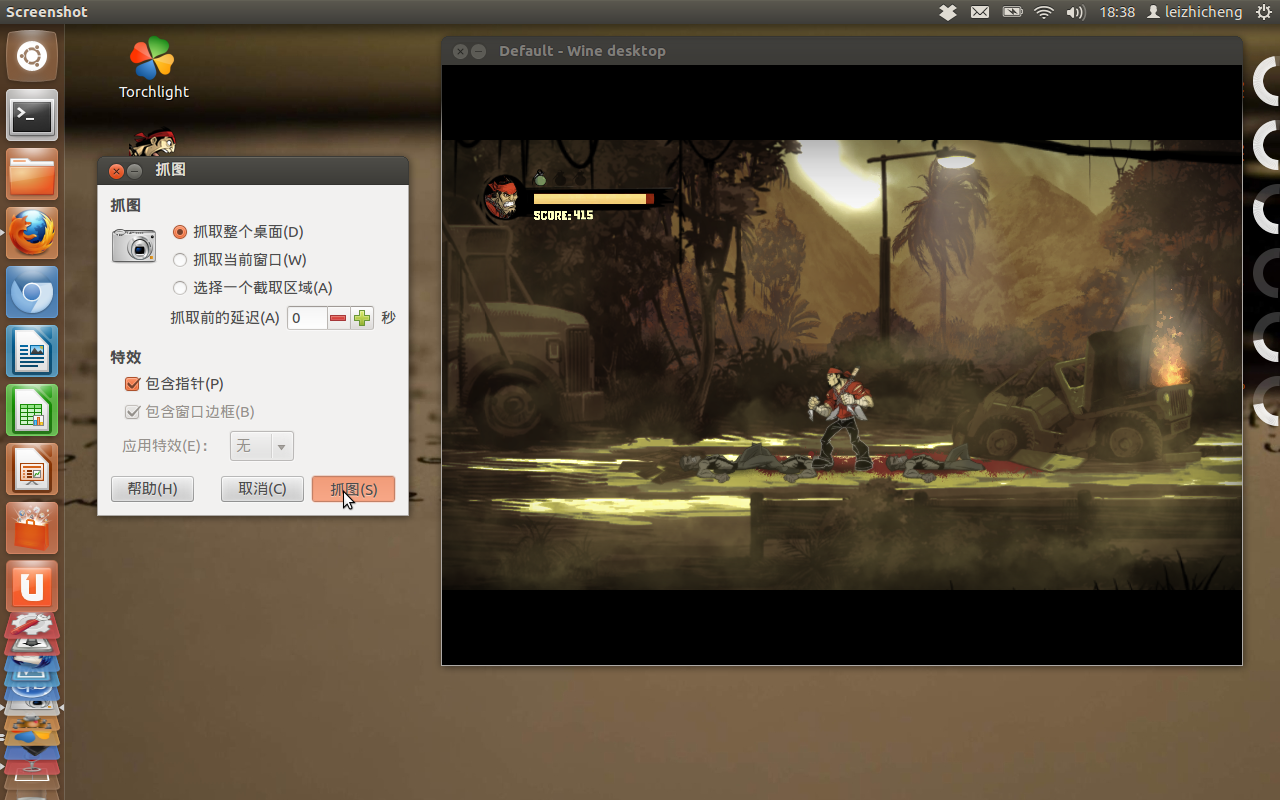The height and width of the screenshot is (800, 1280).
Task: Close the 抓图 screenshot dialog
Action: 116,171
